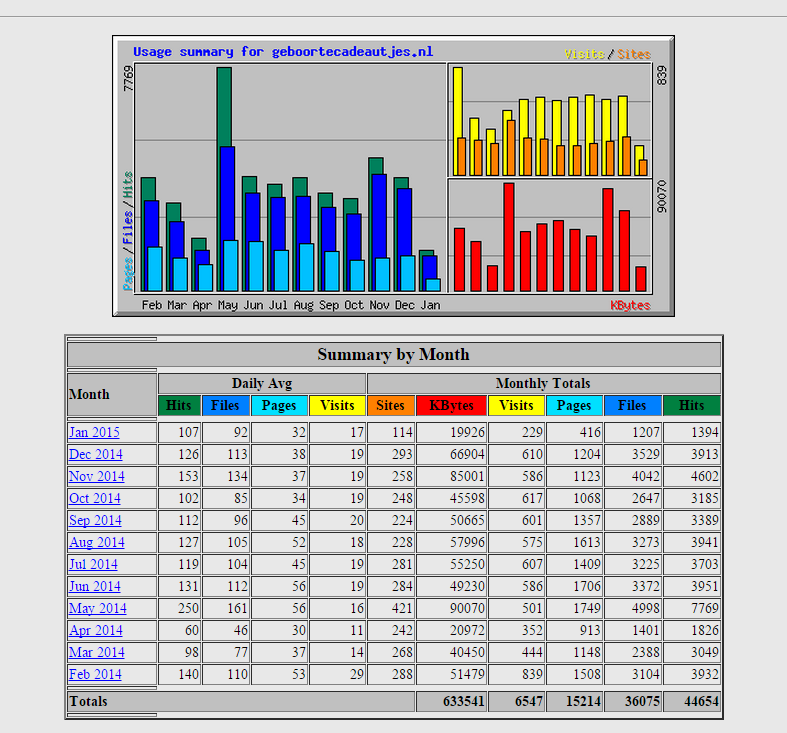The height and width of the screenshot is (733, 787).
Task: Click the 'Month' column header
Action: [112, 395]
